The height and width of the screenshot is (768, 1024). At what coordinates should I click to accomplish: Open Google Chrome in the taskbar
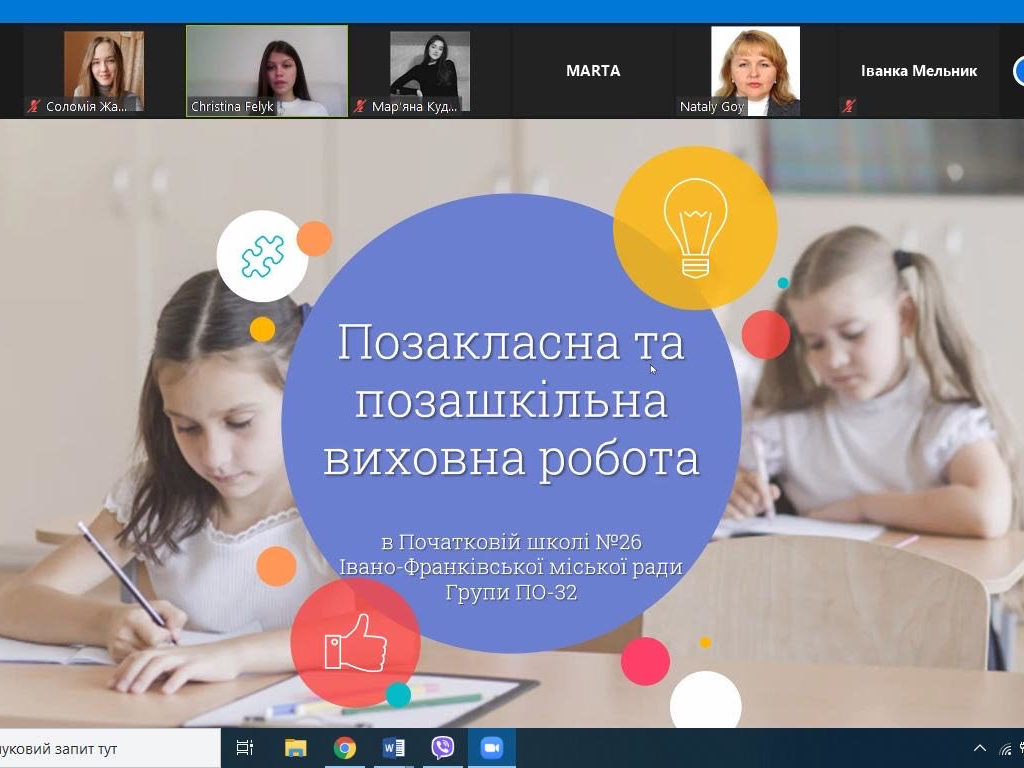tap(345, 748)
